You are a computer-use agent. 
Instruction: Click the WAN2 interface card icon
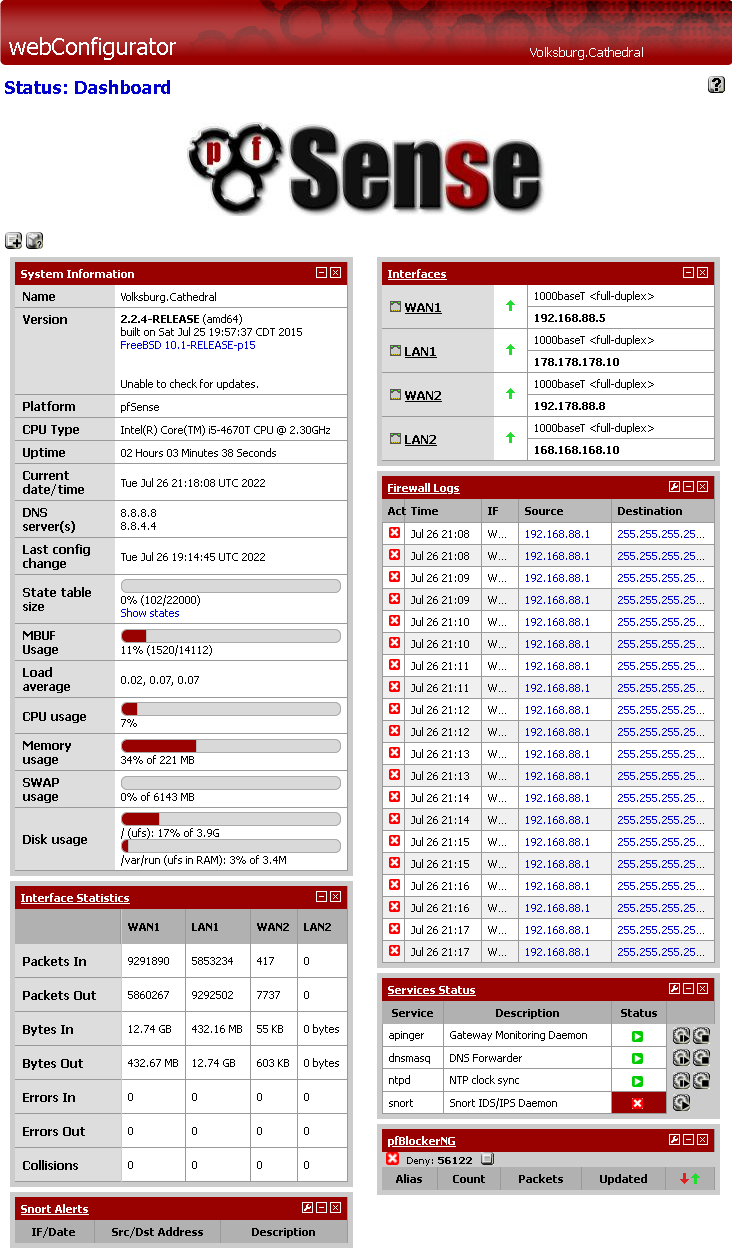[395, 395]
